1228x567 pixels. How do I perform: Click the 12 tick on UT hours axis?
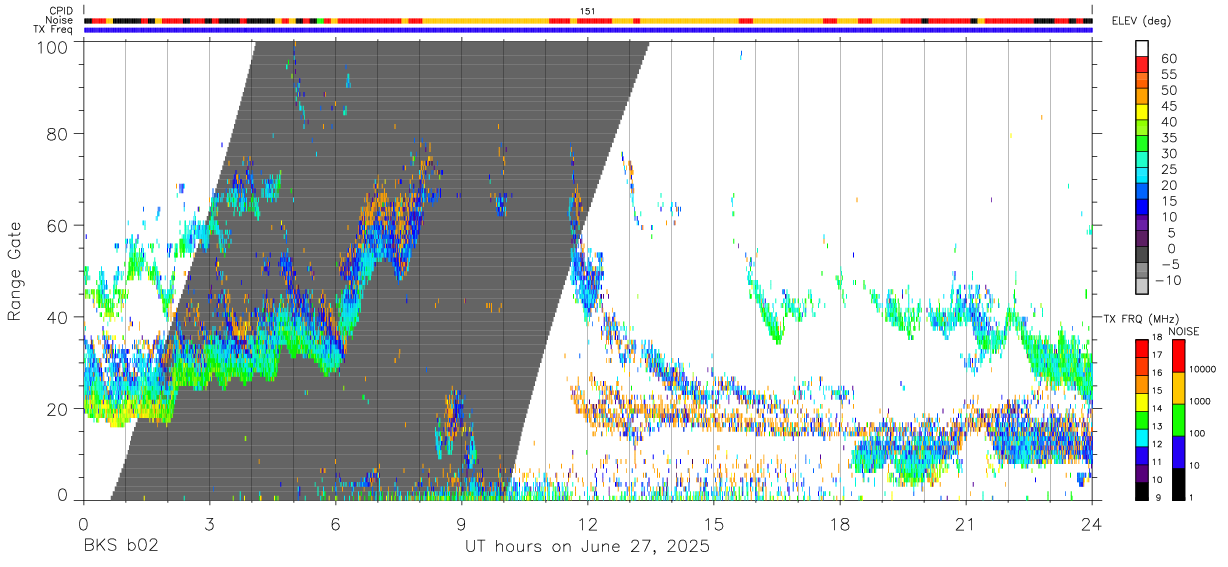587,524
